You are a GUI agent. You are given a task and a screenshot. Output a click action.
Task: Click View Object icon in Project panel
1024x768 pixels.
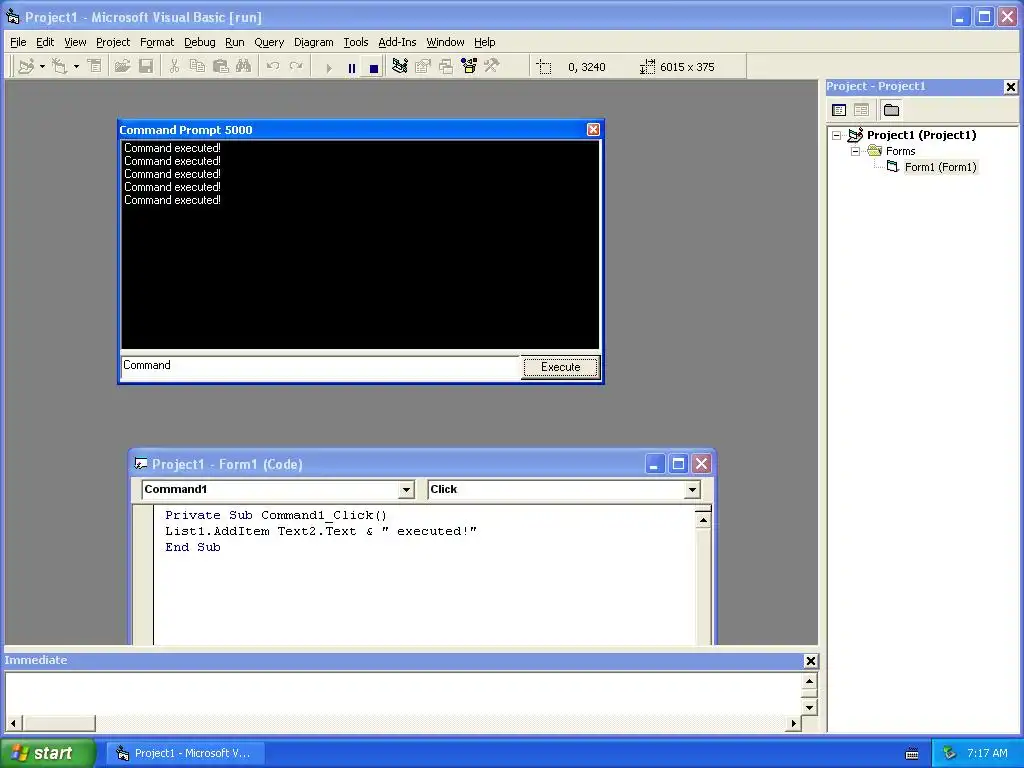[861, 110]
